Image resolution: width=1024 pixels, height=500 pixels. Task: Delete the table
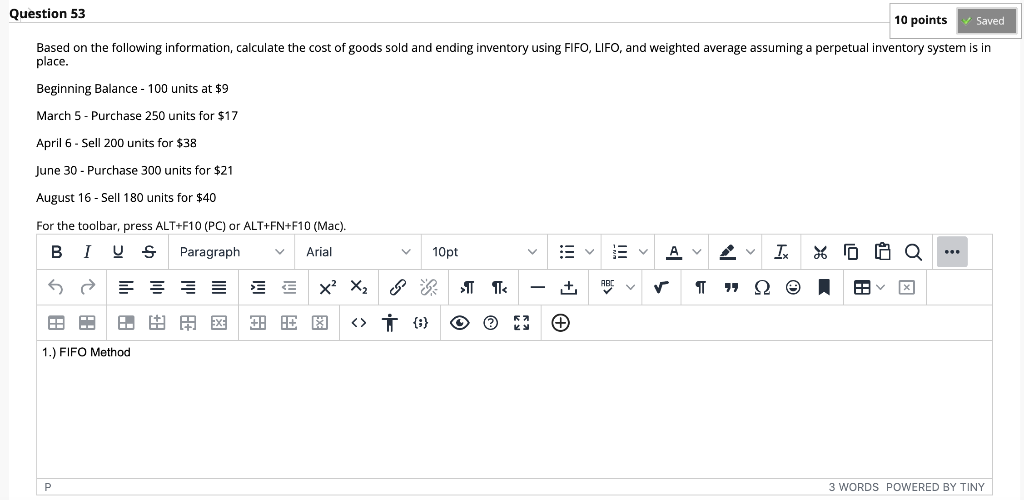(x=906, y=287)
